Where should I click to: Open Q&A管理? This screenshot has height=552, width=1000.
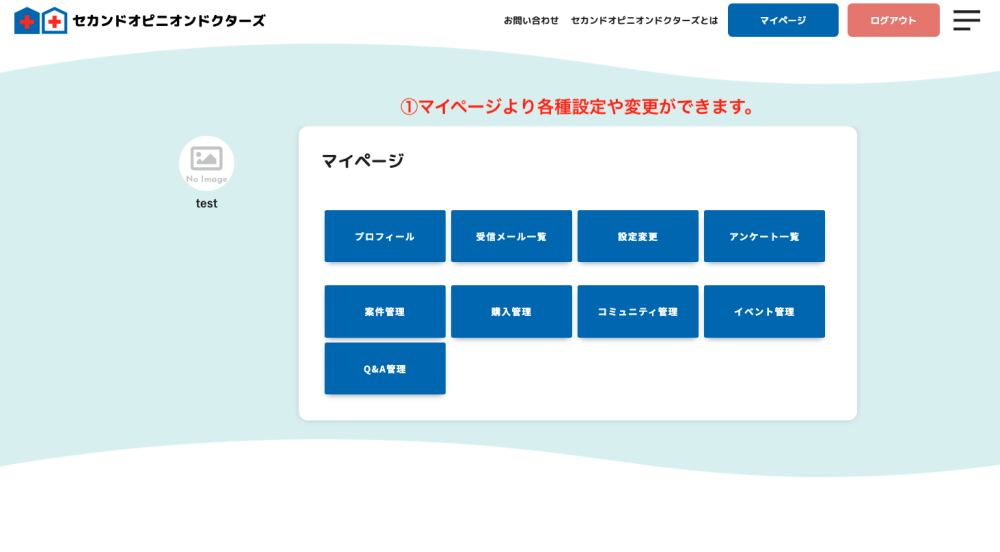385,368
